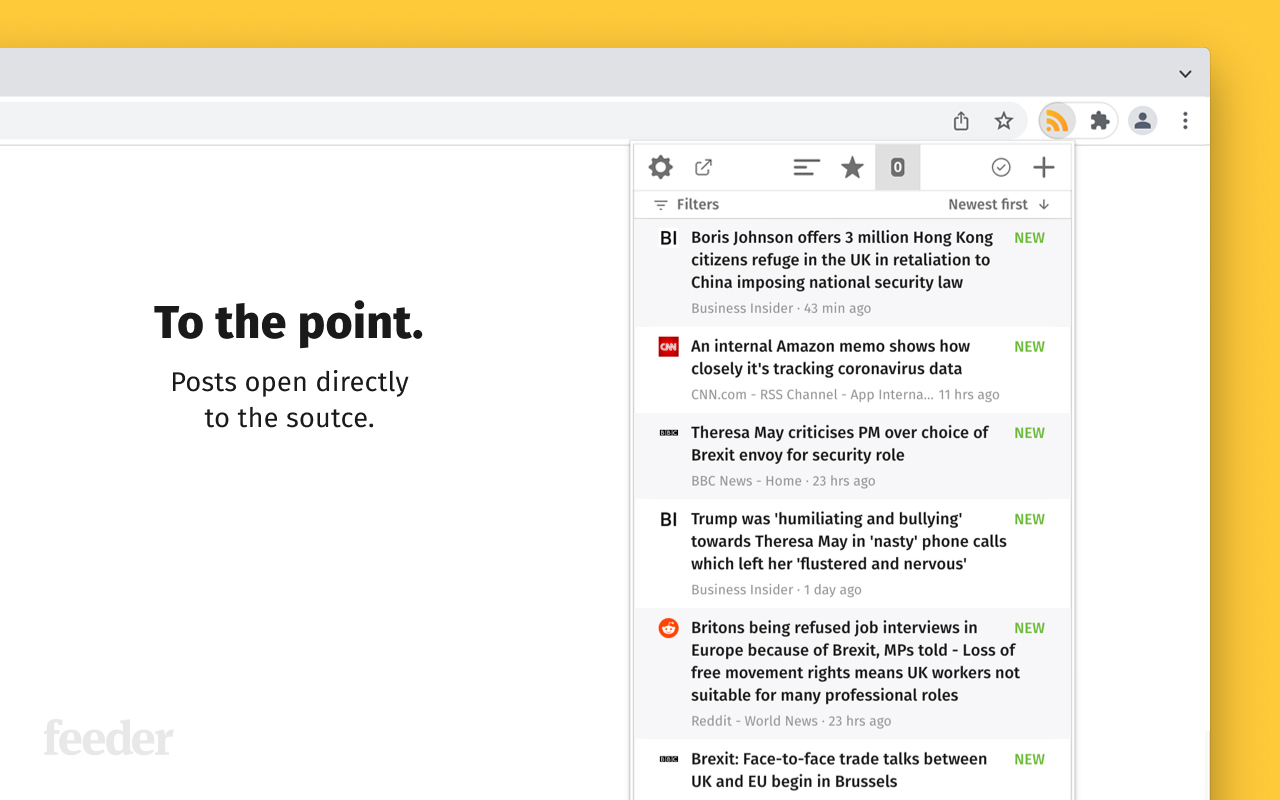The width and height of the screenshot is (1280, 800).
Task: Open the Feeder RSS extension icon
Action: tap(1057, 120)
